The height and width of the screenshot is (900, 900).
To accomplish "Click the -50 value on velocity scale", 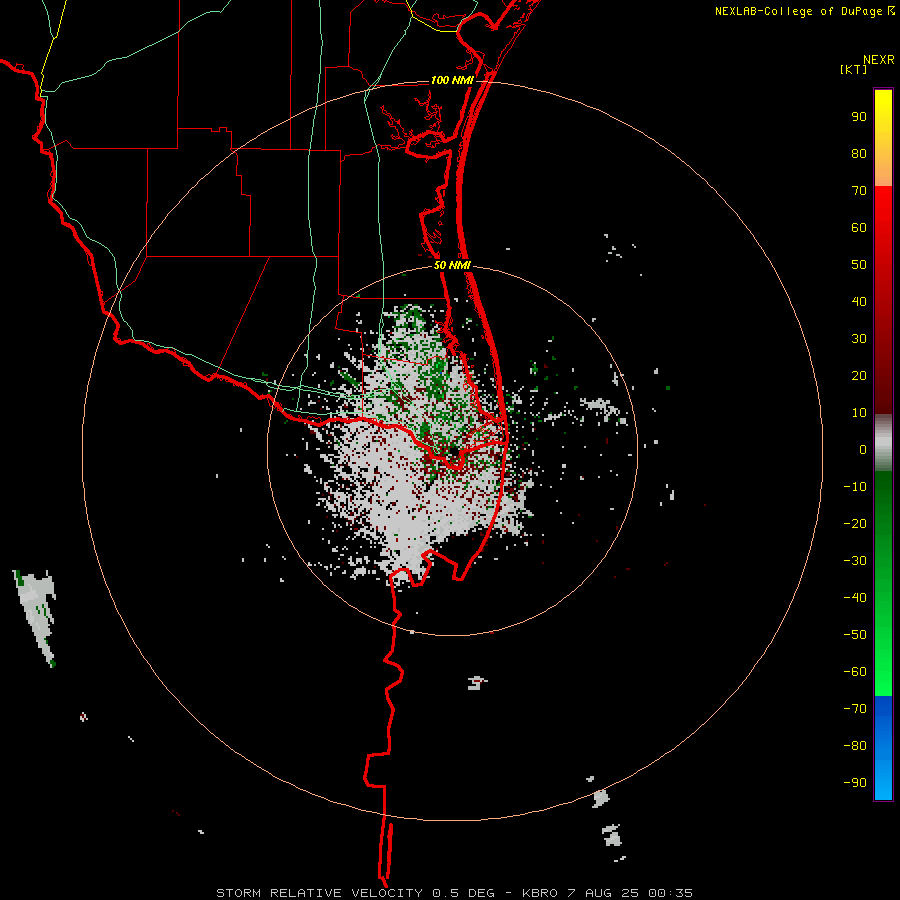I will (x=855, y=635).
